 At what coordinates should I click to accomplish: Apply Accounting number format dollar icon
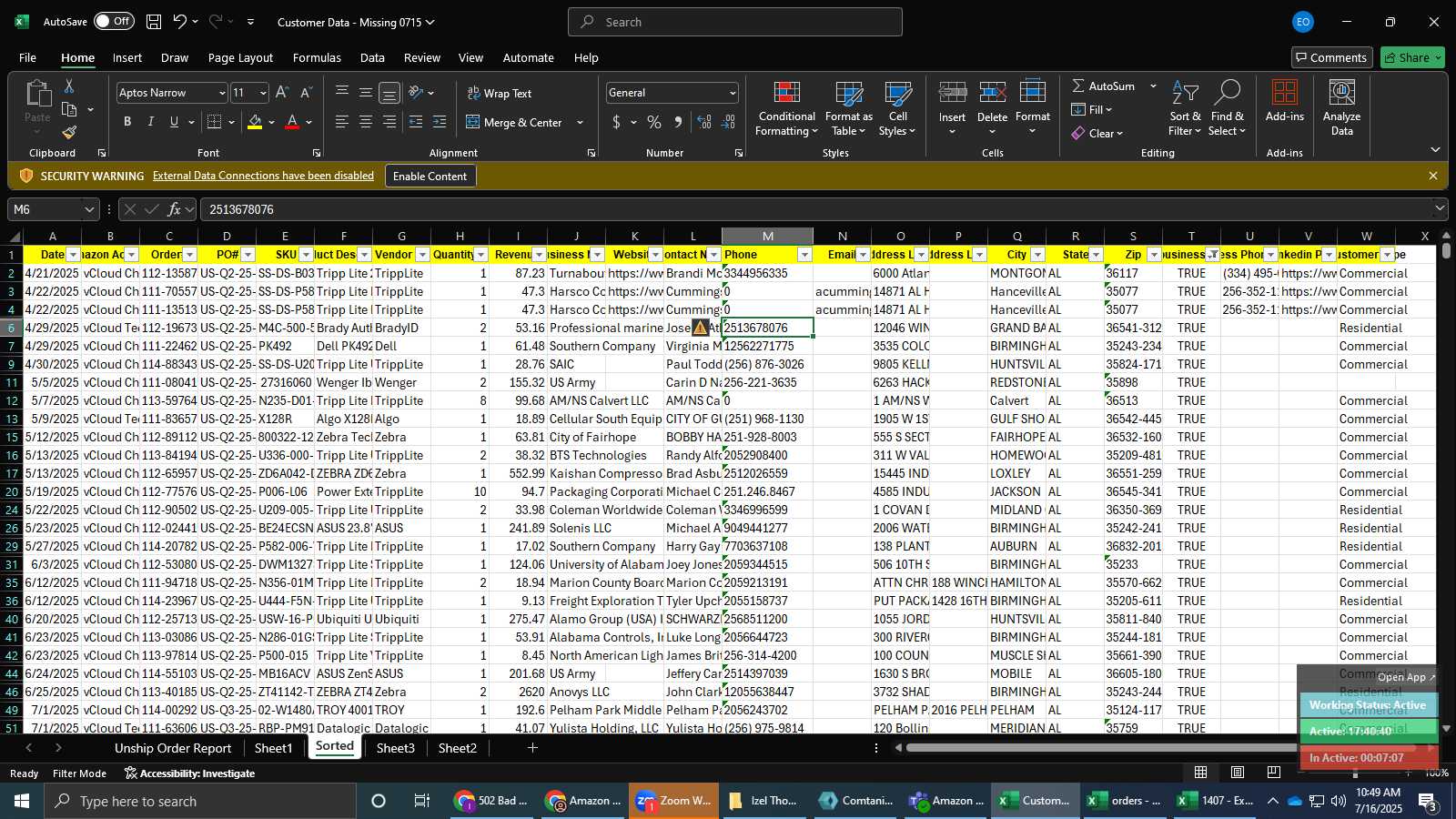(617, 122)
